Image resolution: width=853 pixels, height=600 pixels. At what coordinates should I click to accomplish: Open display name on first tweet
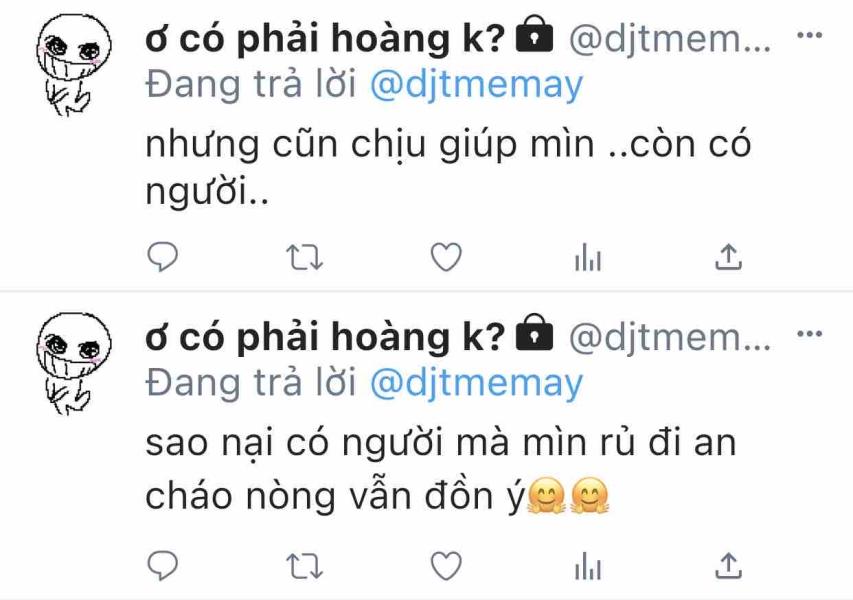pos(325,40)
